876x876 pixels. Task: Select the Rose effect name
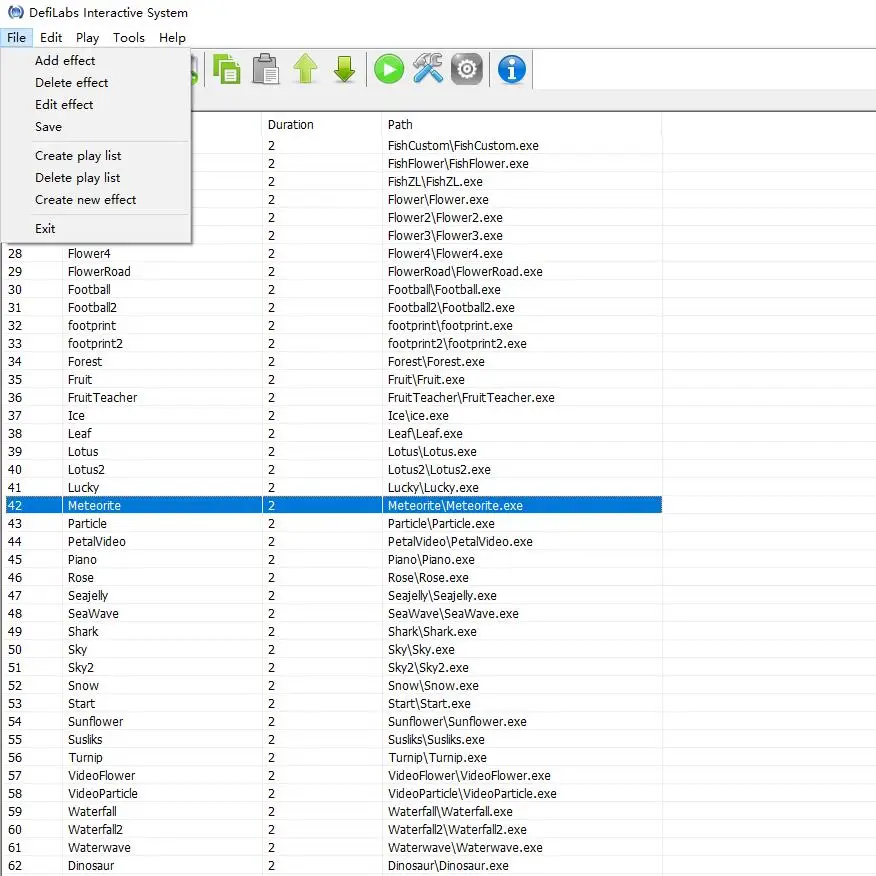click(80, 578)
